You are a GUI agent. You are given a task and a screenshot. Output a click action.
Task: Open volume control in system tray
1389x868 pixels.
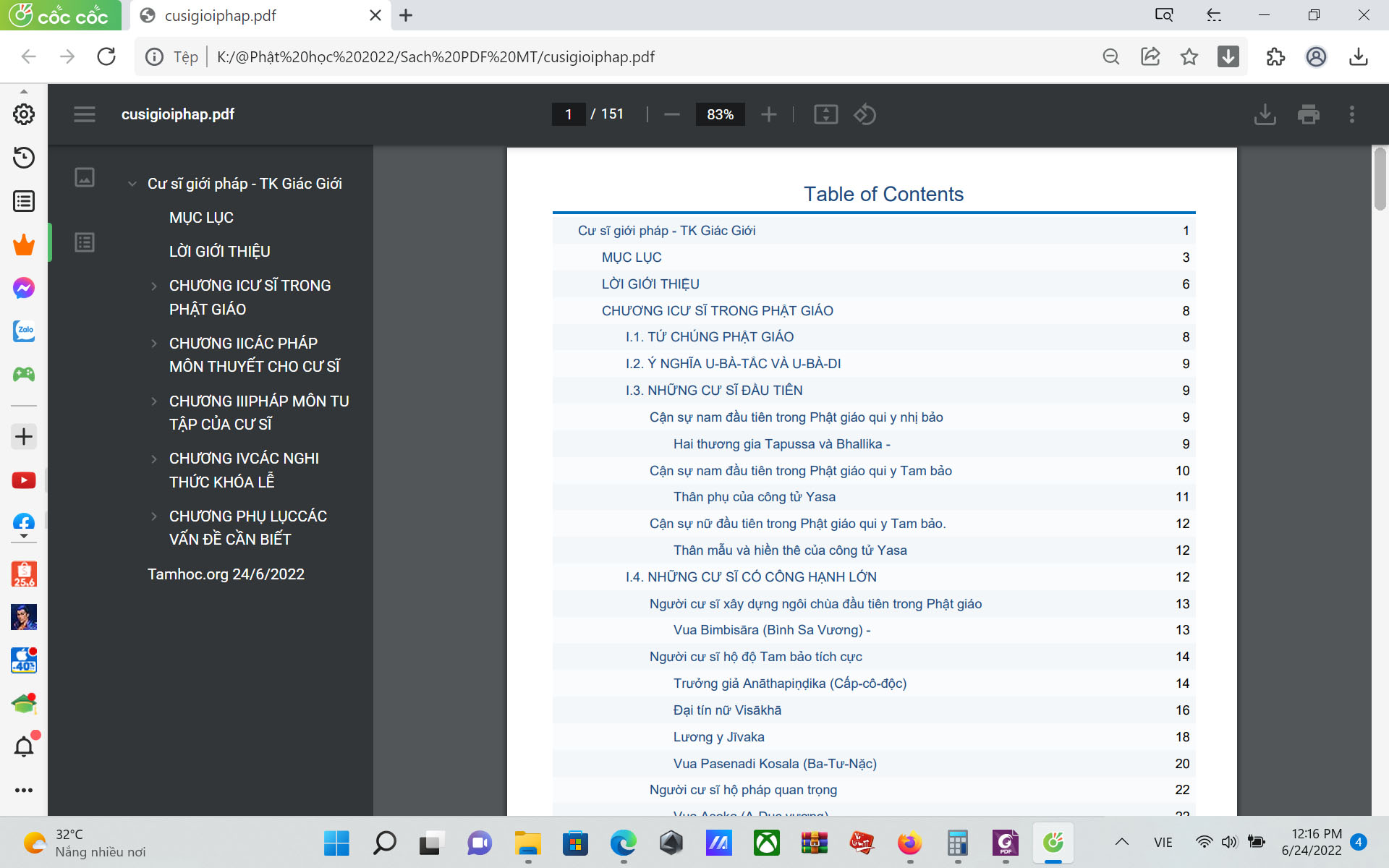tap(1230, 842)
